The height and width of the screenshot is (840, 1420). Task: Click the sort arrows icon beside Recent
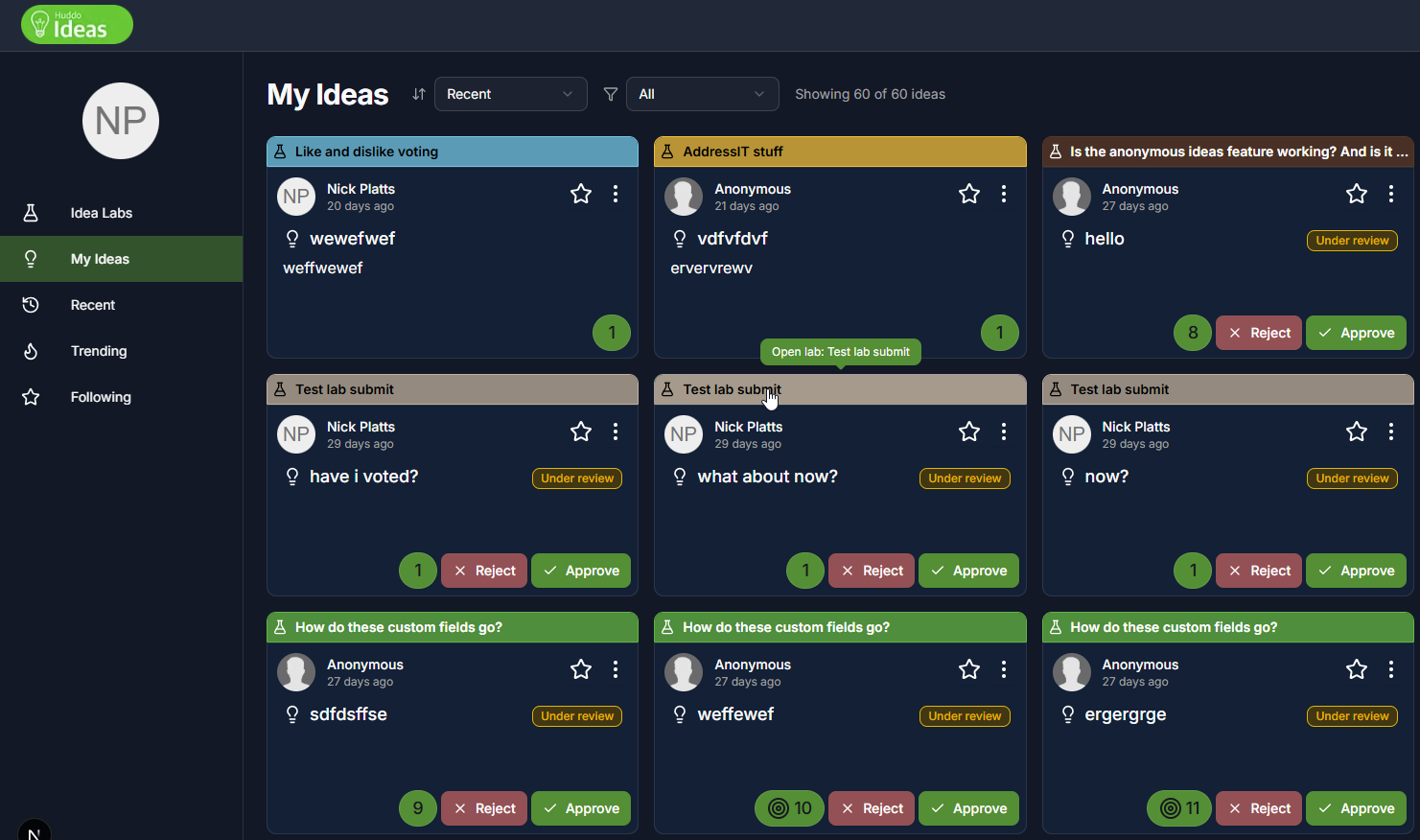(418, 94)
